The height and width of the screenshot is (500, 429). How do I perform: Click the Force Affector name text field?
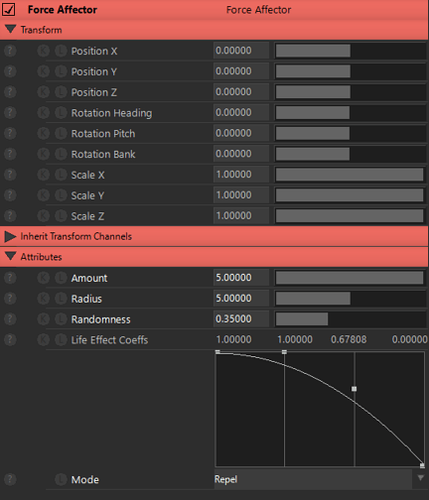click(x=258, y=10)
